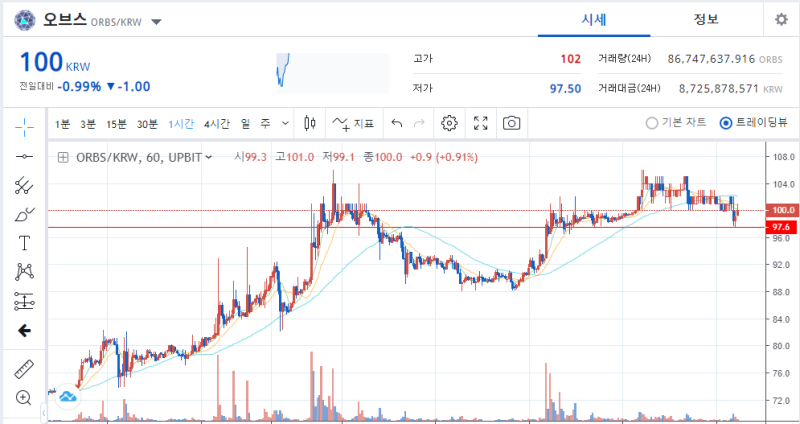Screen dimensions: 800x424
Task: Set interval to 3분
Action: [88, 123]
